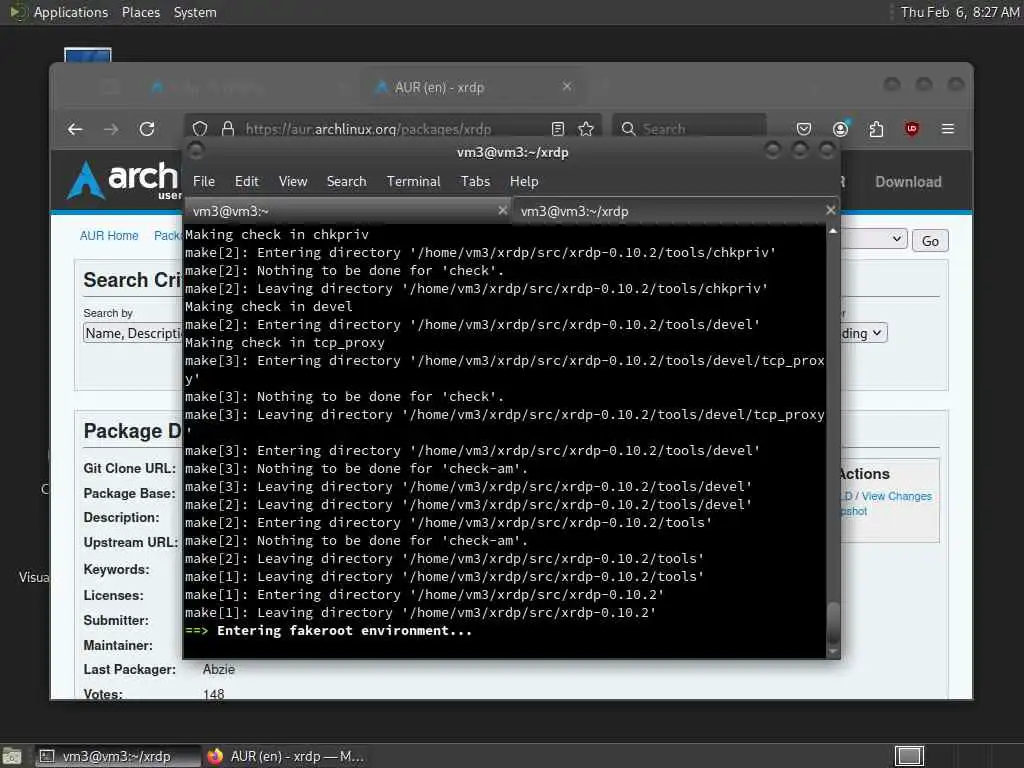
Task: Close the AUR (en) - xrdp browser tab
Action: point(567,86)
